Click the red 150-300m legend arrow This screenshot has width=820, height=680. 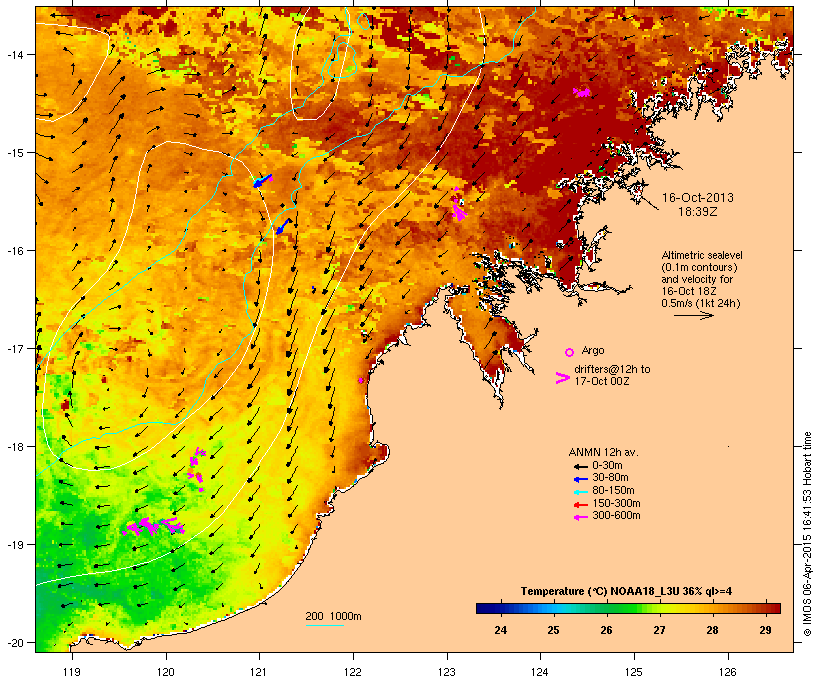tap(580, 504)
